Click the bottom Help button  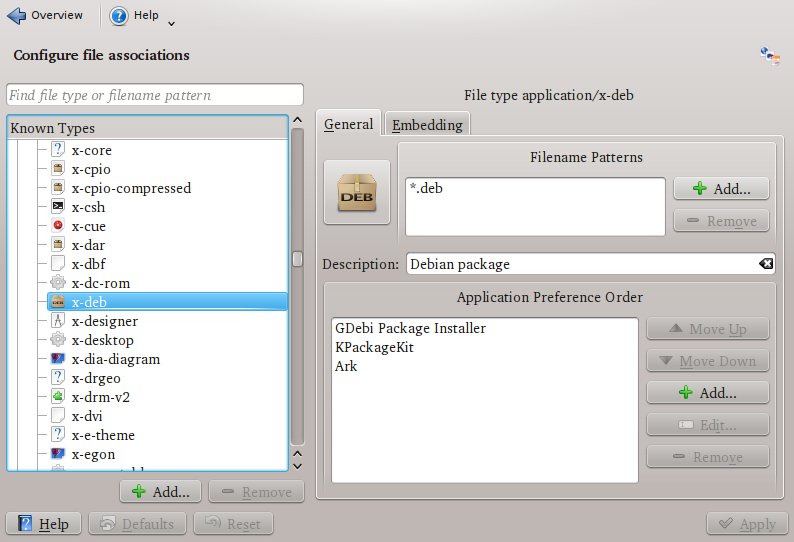(44, 523)
